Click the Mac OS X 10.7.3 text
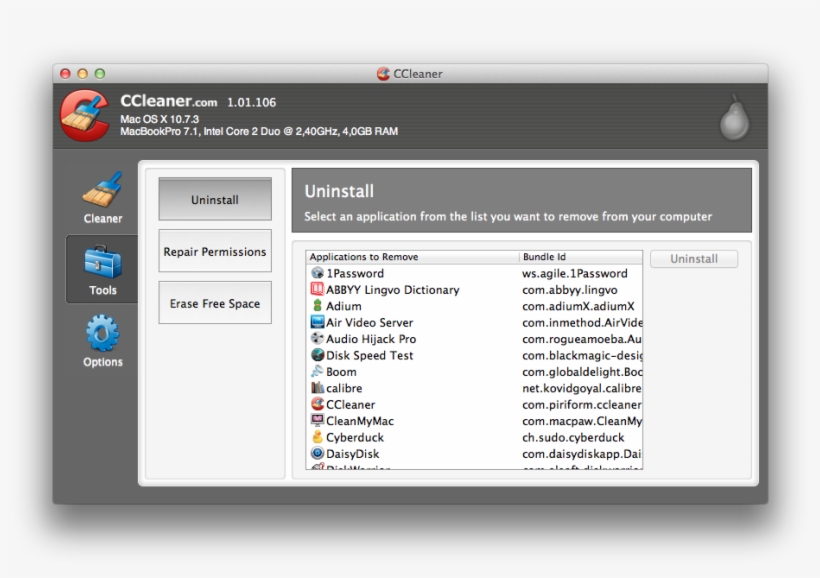This screenshot has height=578, width=820. coord(160,119)
